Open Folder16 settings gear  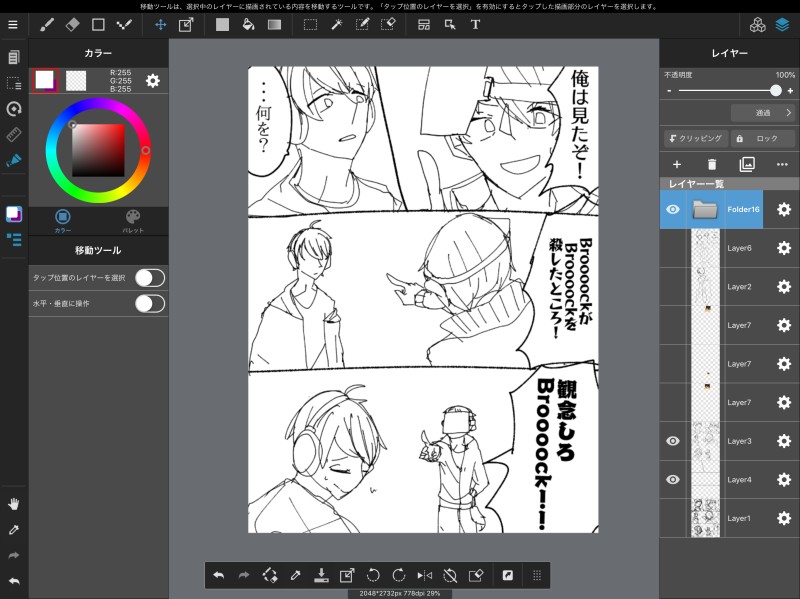coord(784,209)
